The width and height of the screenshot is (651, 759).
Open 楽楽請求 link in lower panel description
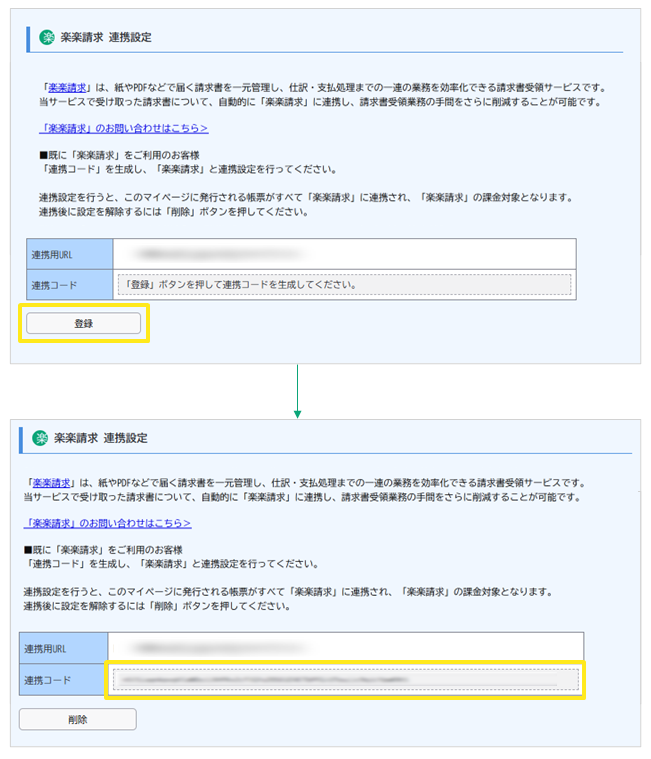(x=51, y=483)
